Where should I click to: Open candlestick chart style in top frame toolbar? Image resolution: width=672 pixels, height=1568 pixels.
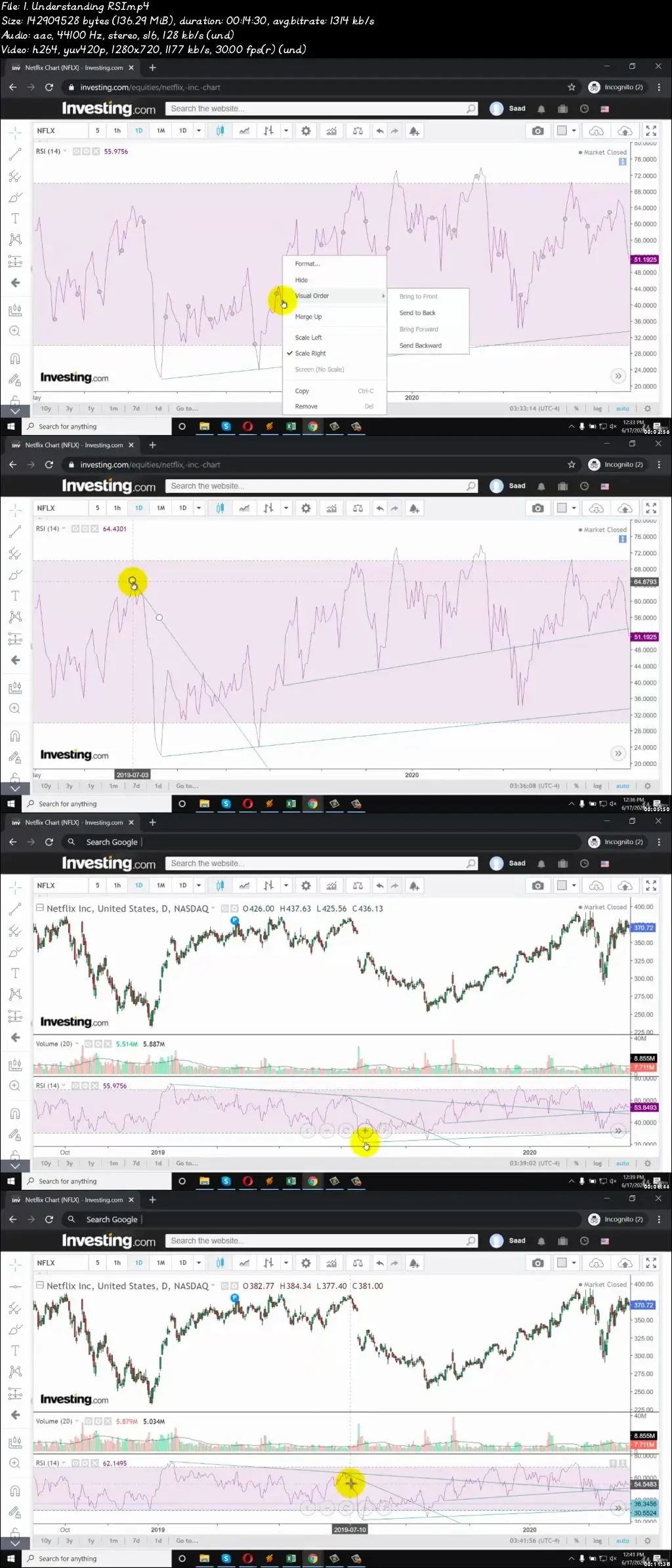coord(220,131)
